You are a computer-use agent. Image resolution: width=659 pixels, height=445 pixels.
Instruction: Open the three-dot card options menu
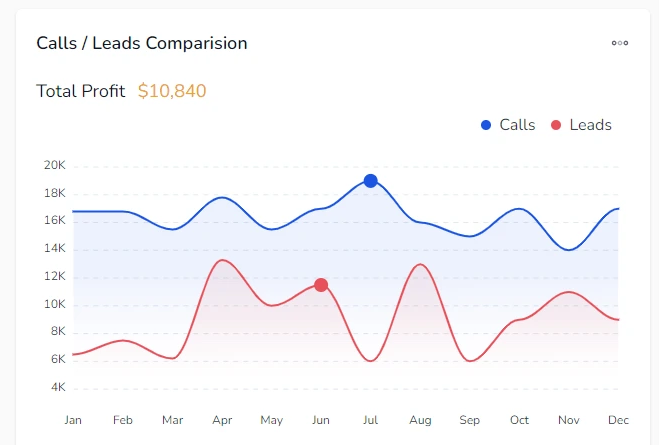point(620,43)
